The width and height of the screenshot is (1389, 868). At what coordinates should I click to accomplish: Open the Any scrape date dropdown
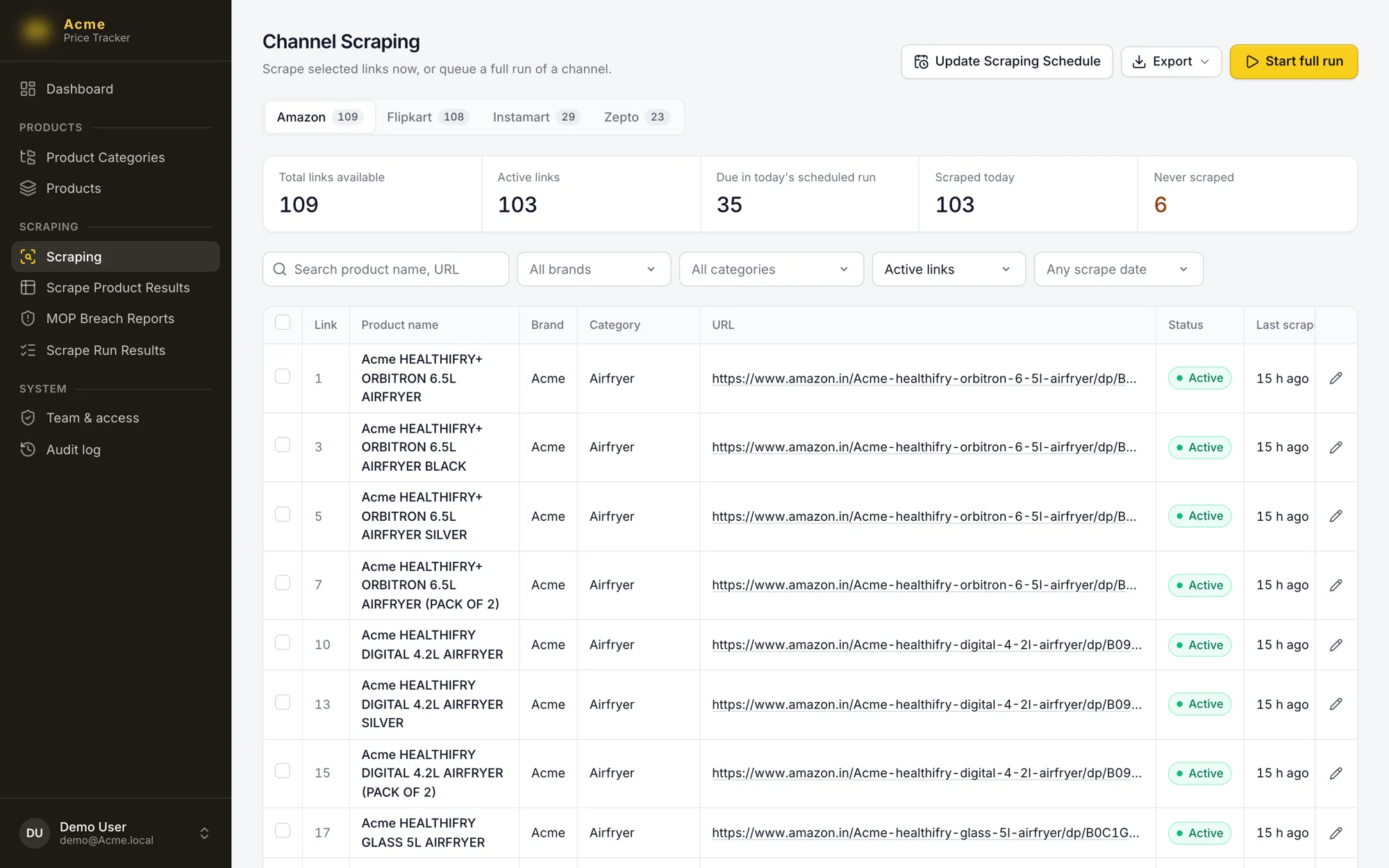click(x=1118, y=269)
